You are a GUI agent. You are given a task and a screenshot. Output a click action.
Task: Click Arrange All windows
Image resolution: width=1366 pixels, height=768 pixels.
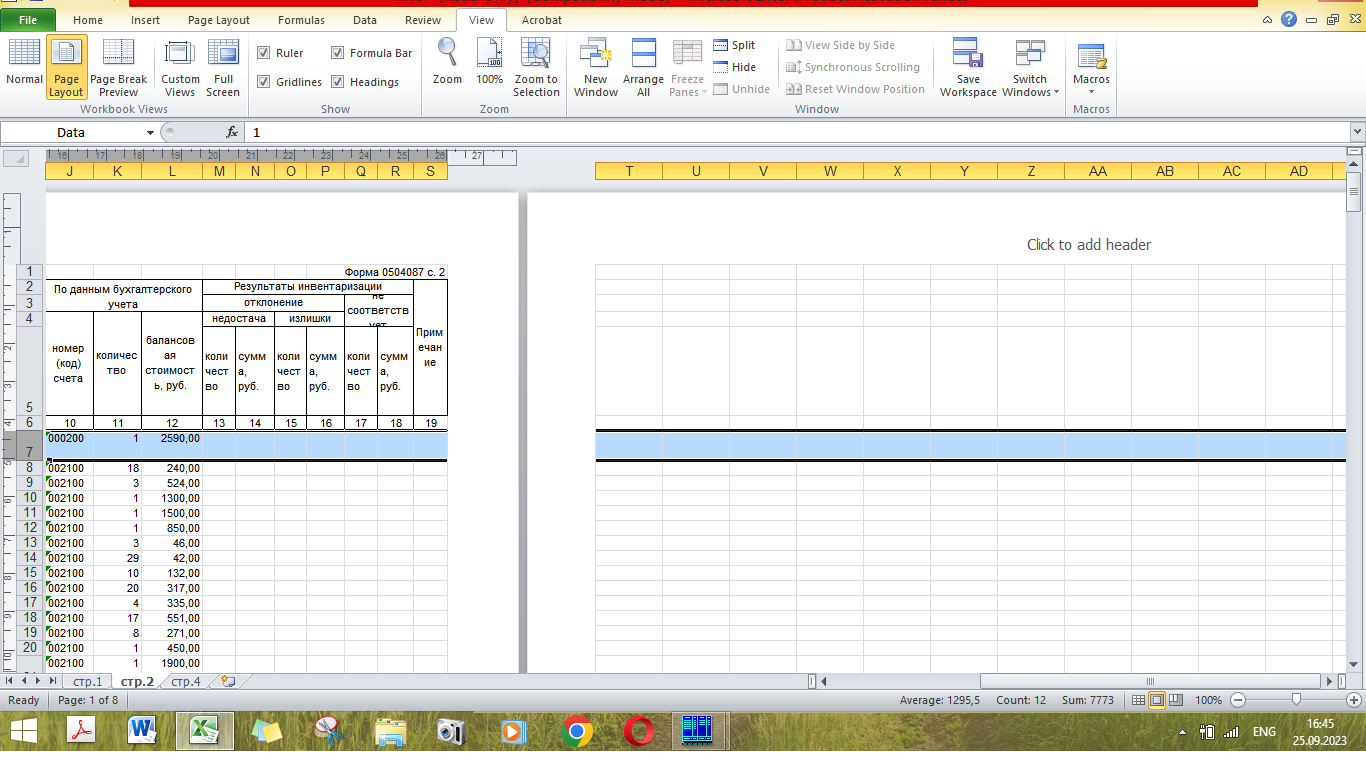pyautogui.click(x=643, y=66)
